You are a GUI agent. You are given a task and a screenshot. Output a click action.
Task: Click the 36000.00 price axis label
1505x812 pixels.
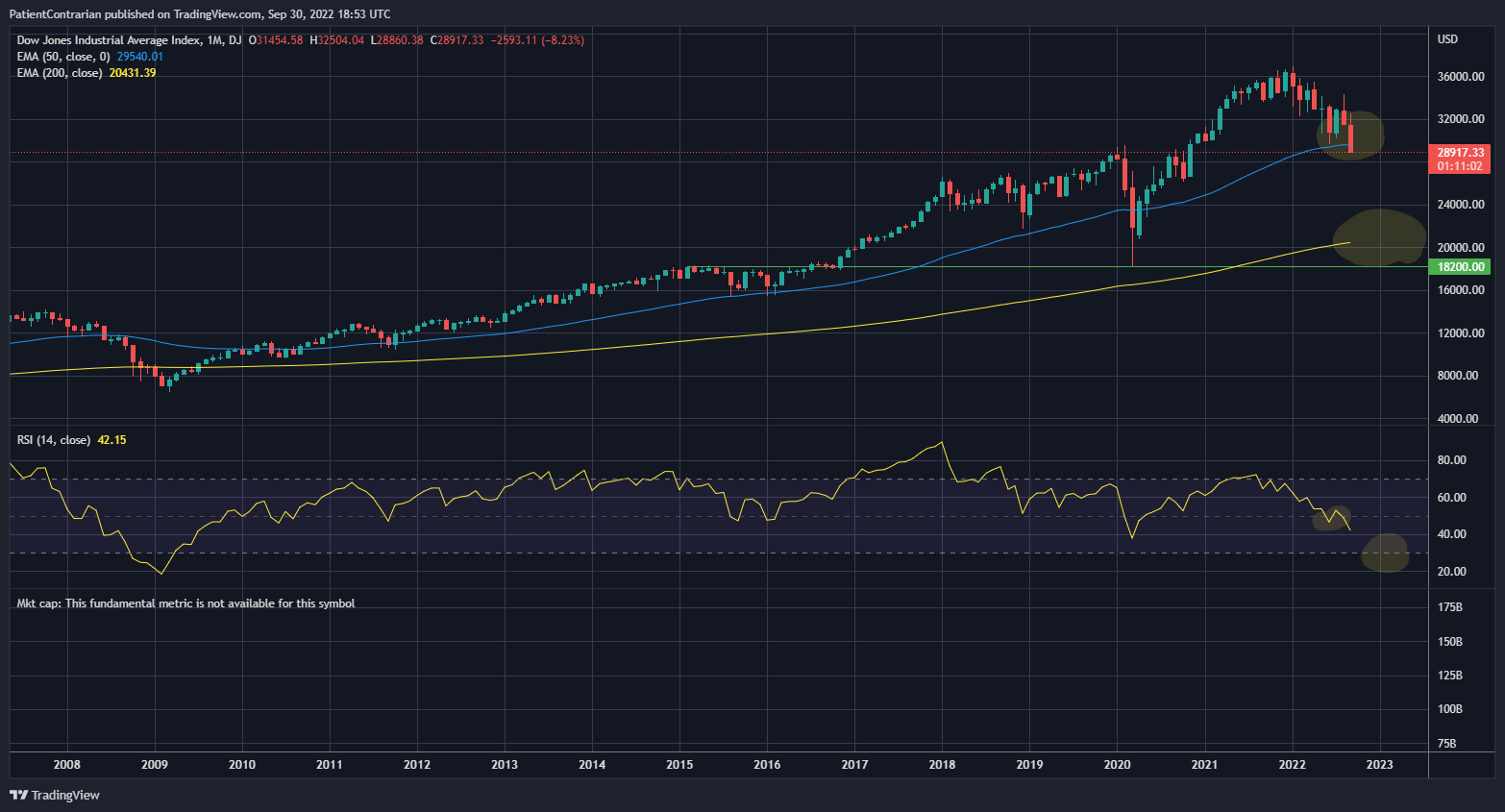pos(1461,77)
